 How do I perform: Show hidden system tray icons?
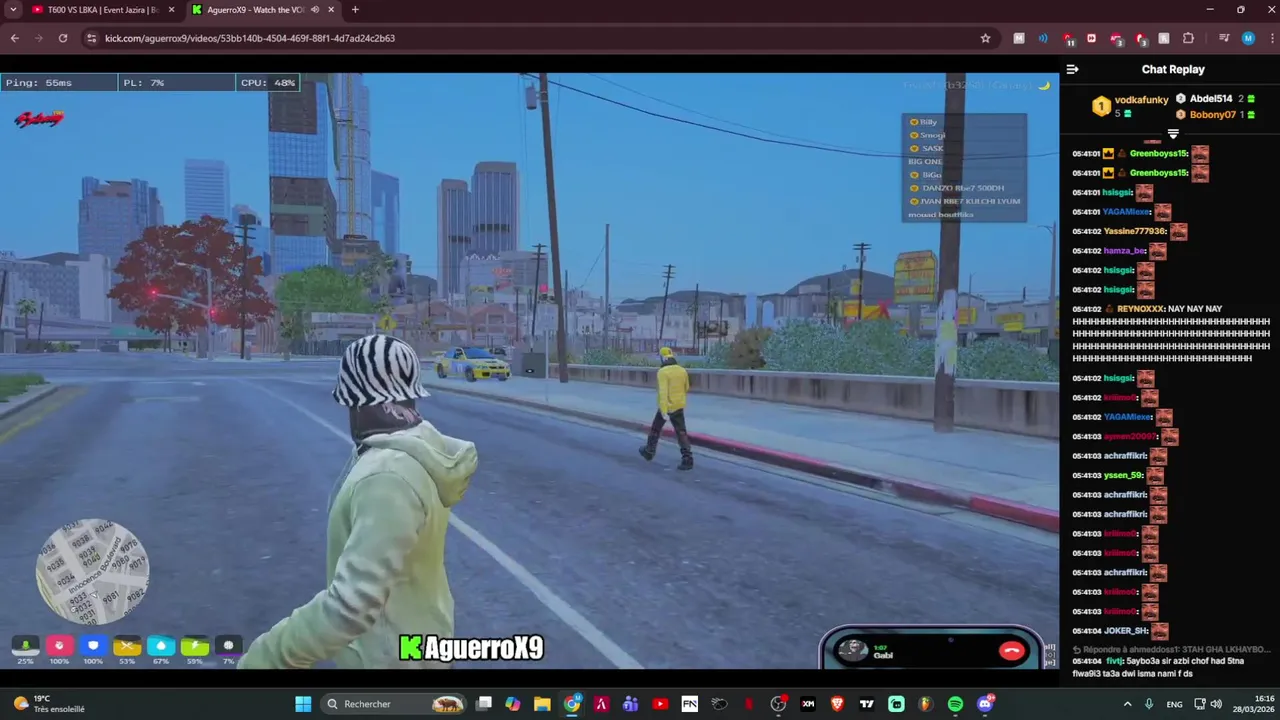[1128, 704]
